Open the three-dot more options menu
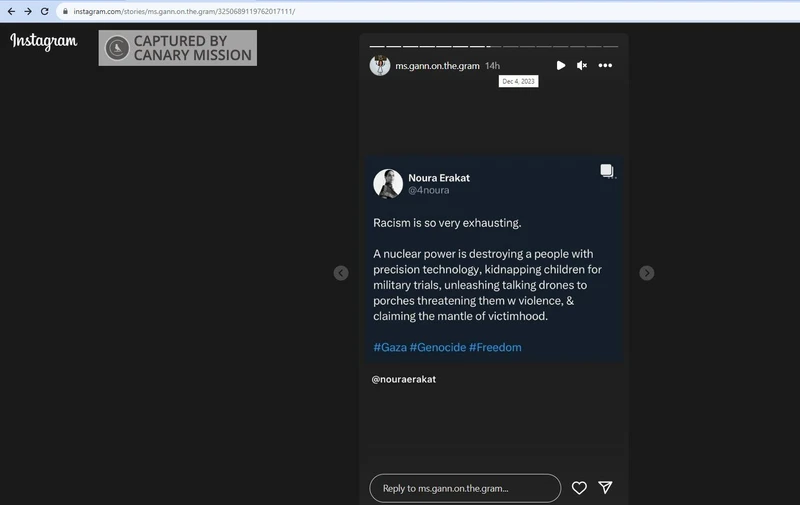The width and height of the screenshot is (800, 505). click(605, 66)
